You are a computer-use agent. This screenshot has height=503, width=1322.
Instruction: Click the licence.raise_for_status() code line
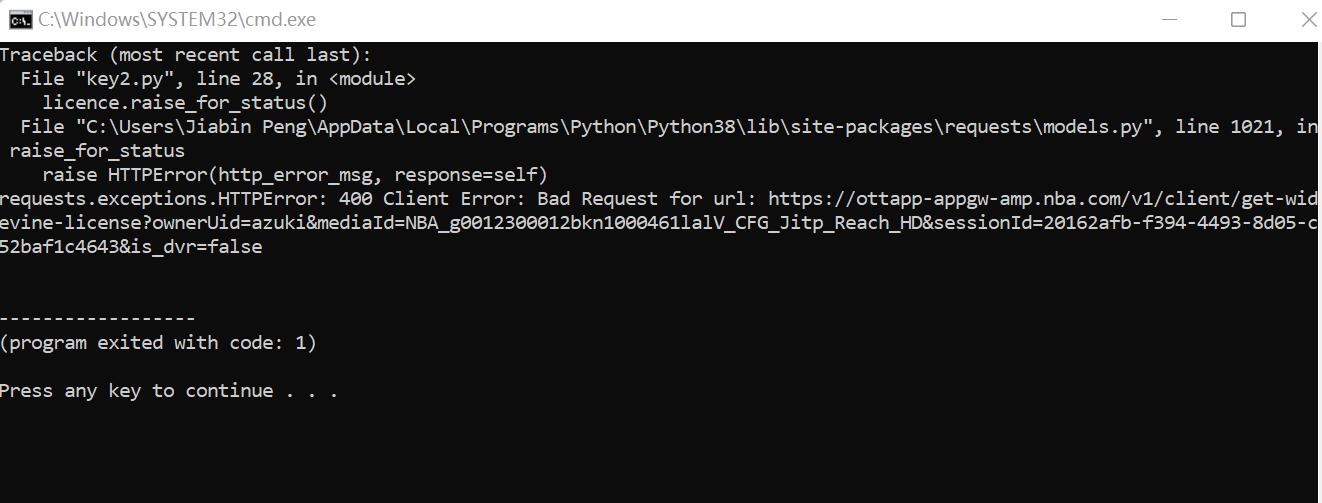(x=185, y=103)
